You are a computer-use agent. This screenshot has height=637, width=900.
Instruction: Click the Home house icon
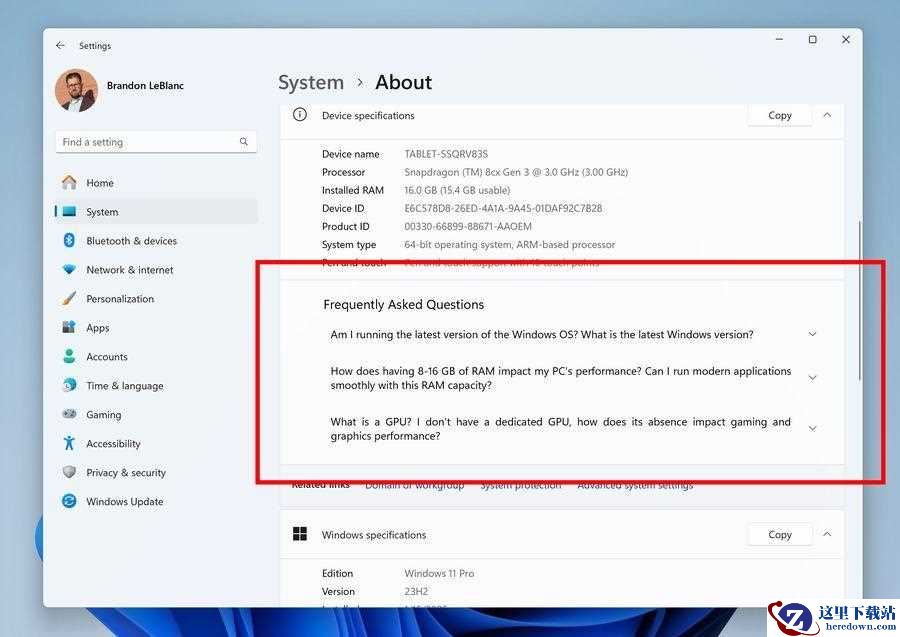tap(69, 182)
